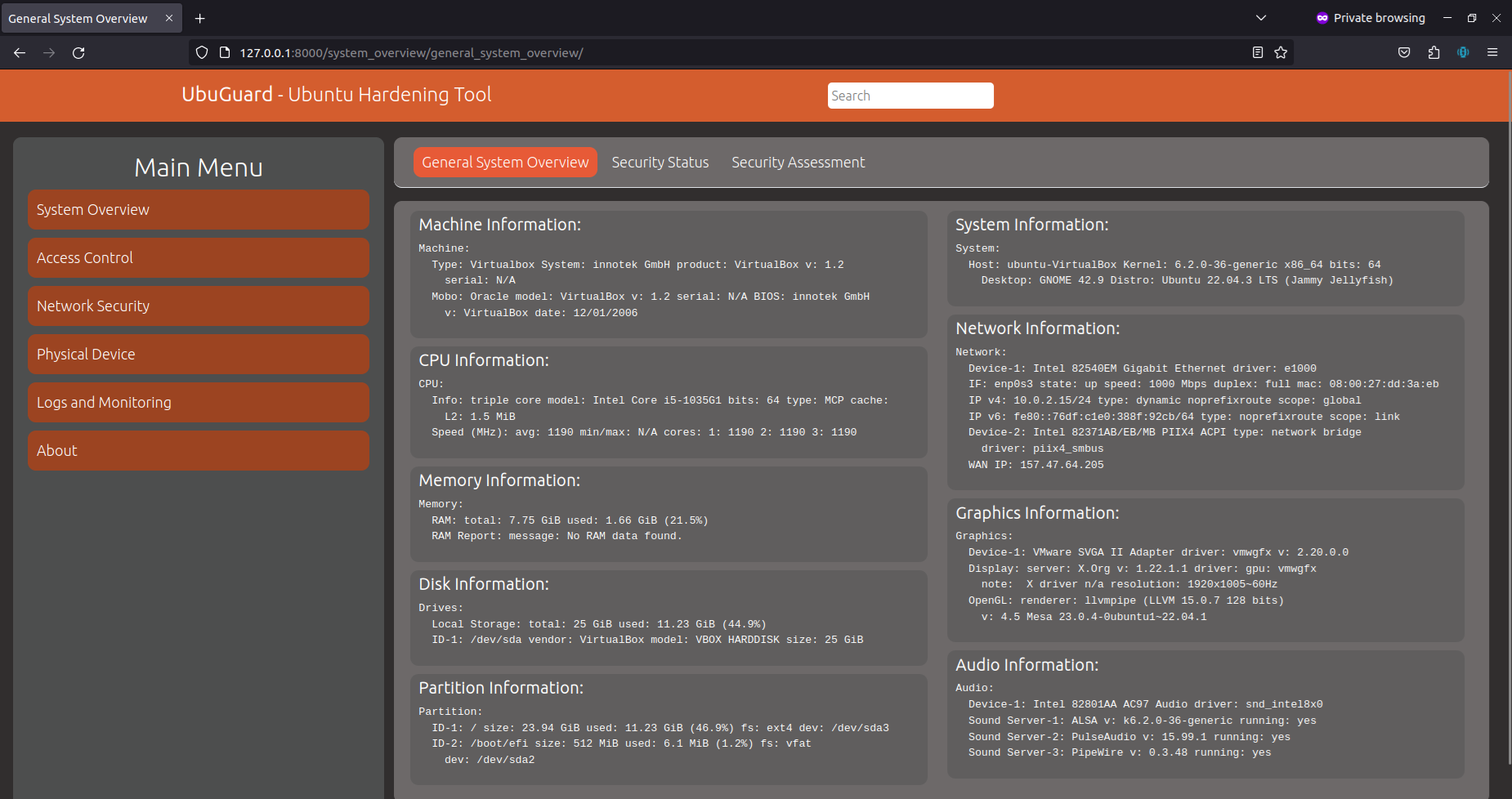Screen dimensions: 1512x799
Task: Open the Security Status tab
Action: click(x=660, y=163)
